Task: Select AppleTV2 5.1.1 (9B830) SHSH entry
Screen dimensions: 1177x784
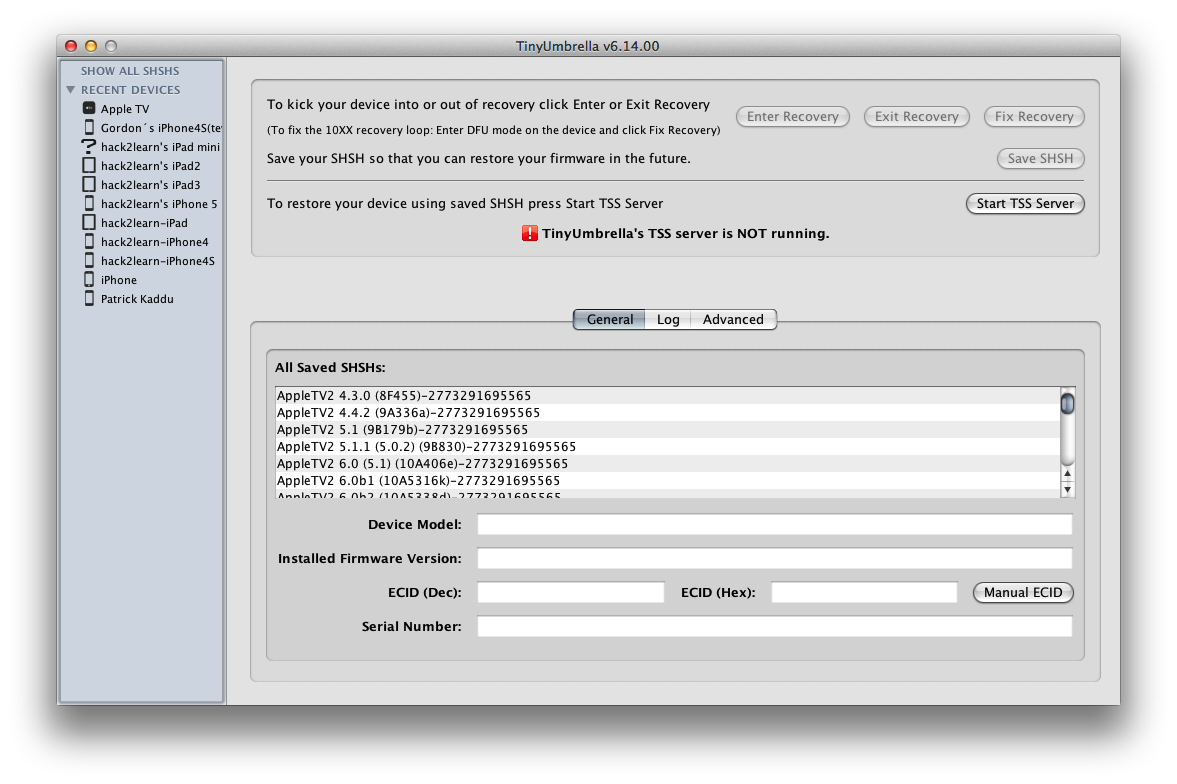Action: [426, 447]
